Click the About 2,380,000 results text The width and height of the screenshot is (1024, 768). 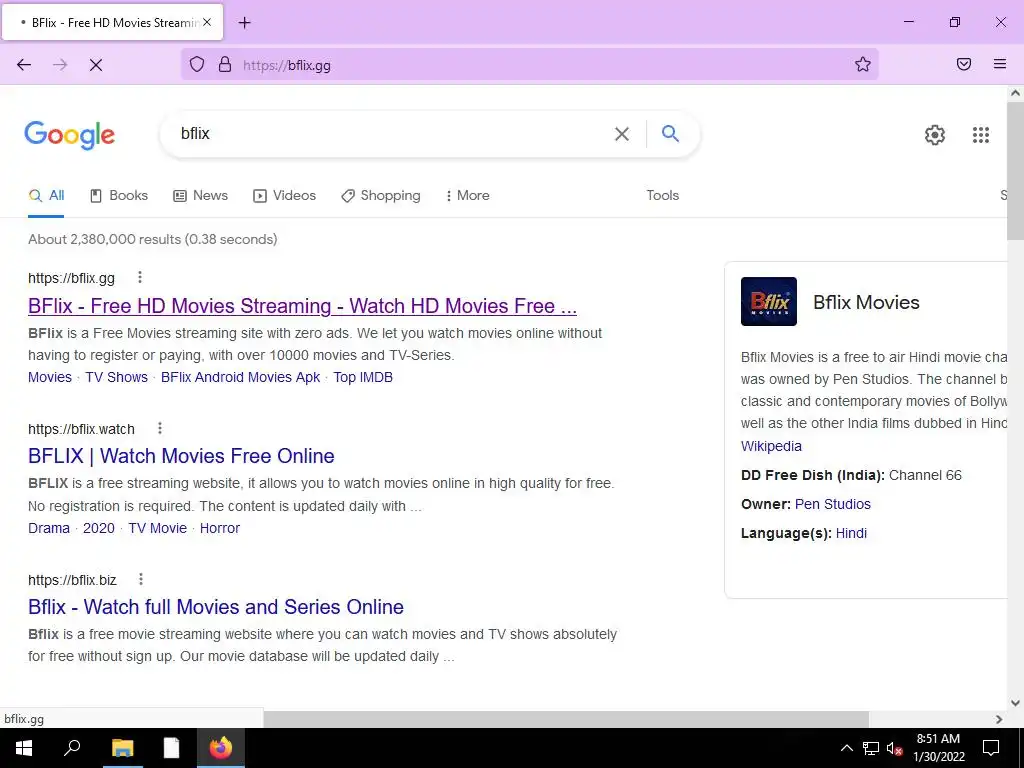(152, 239)
